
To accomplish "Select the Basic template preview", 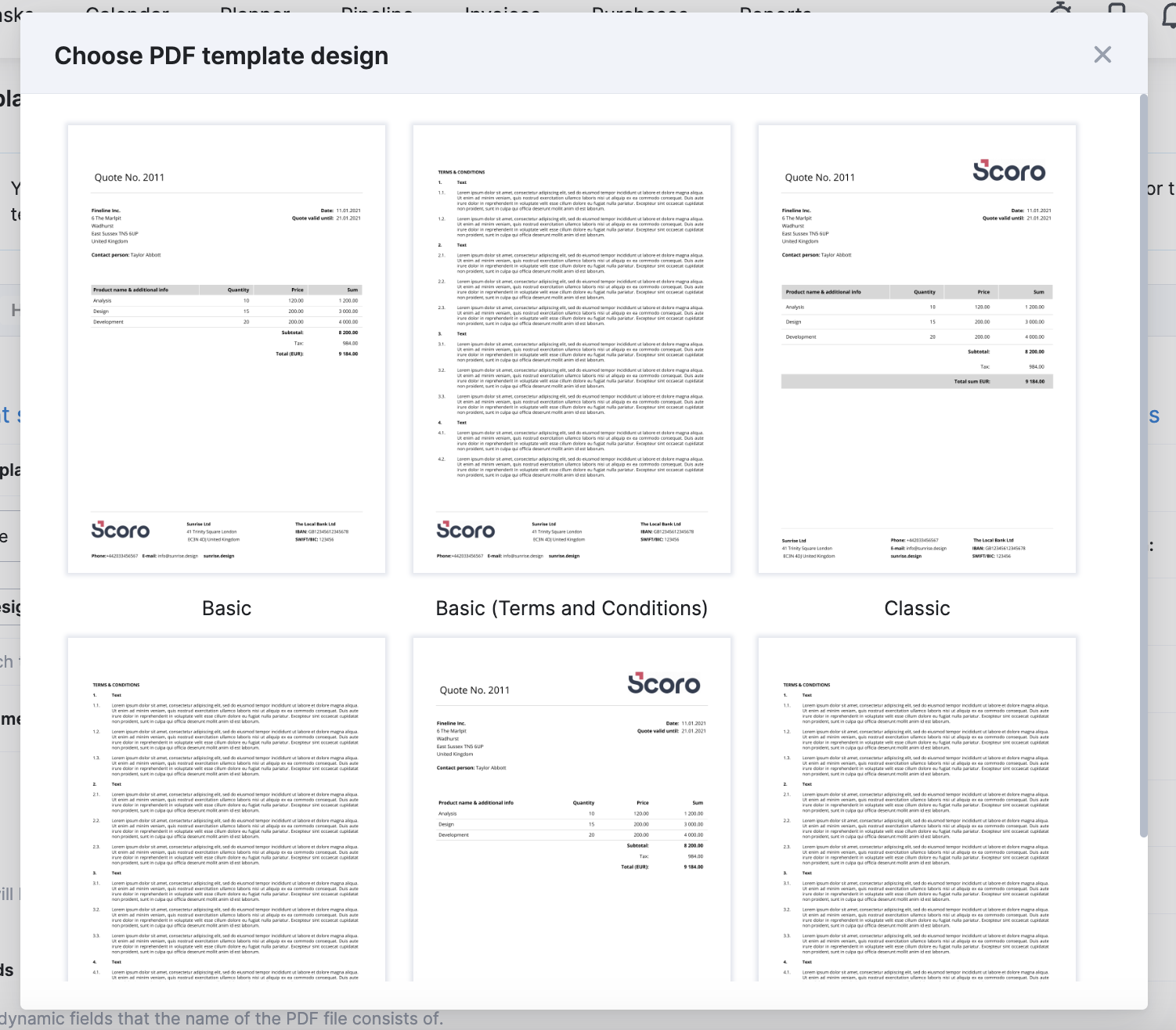I will [226, 348].
